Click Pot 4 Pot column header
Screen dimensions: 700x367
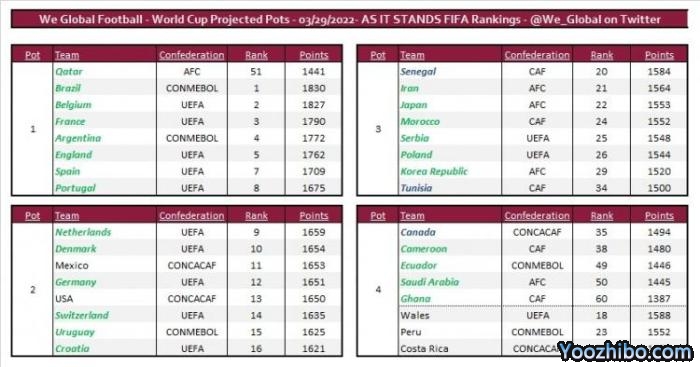click(378, 216)
